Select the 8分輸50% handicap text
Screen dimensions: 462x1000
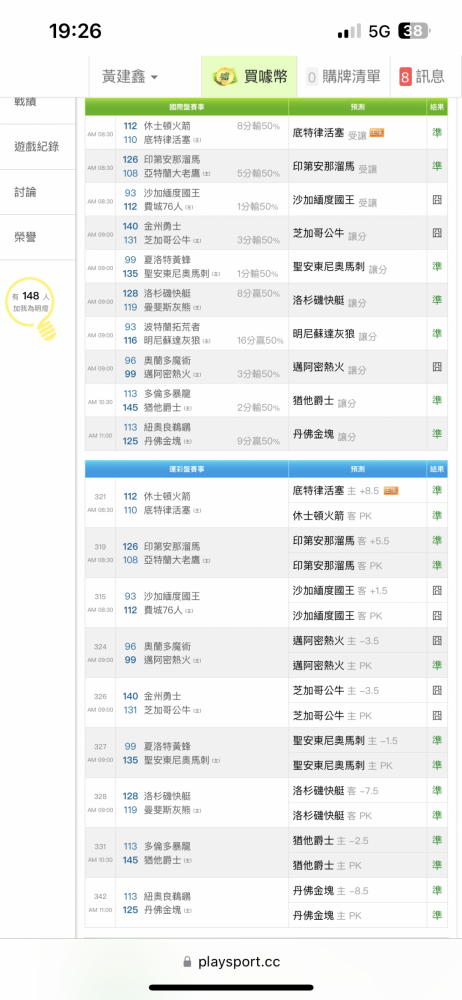pos(258,126)
